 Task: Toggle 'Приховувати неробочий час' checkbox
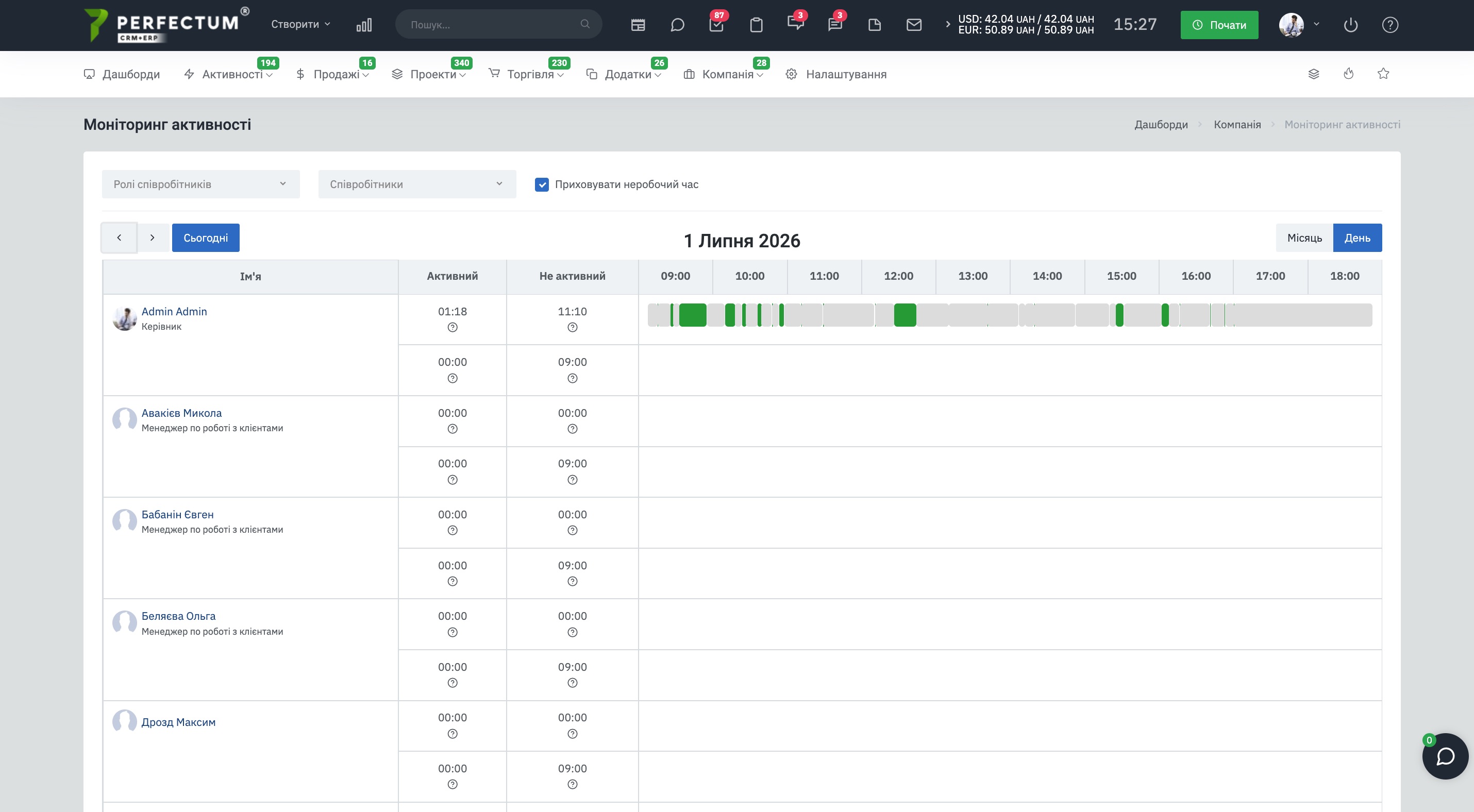541,184
